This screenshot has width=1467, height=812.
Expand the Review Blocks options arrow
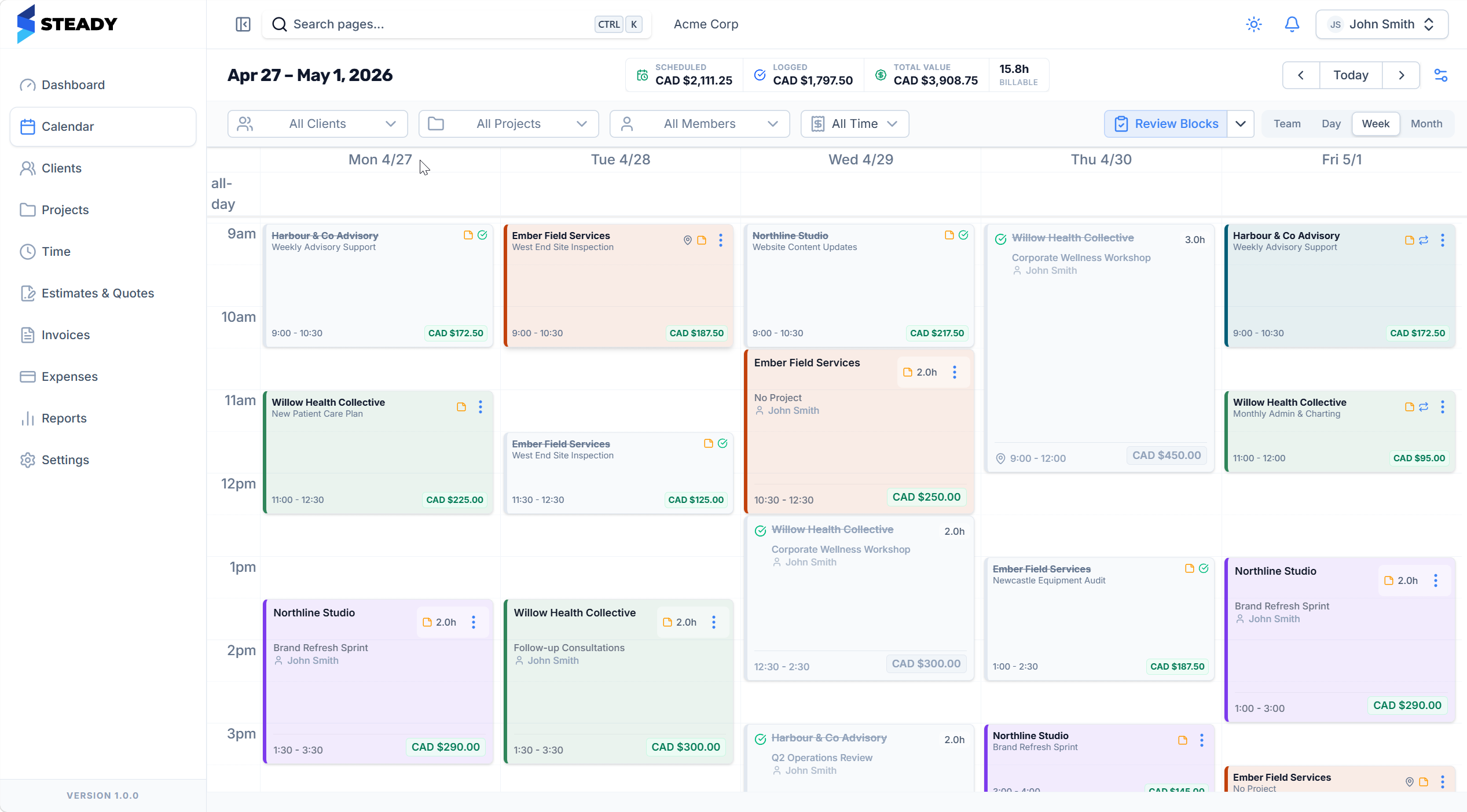click(1241, 124)
